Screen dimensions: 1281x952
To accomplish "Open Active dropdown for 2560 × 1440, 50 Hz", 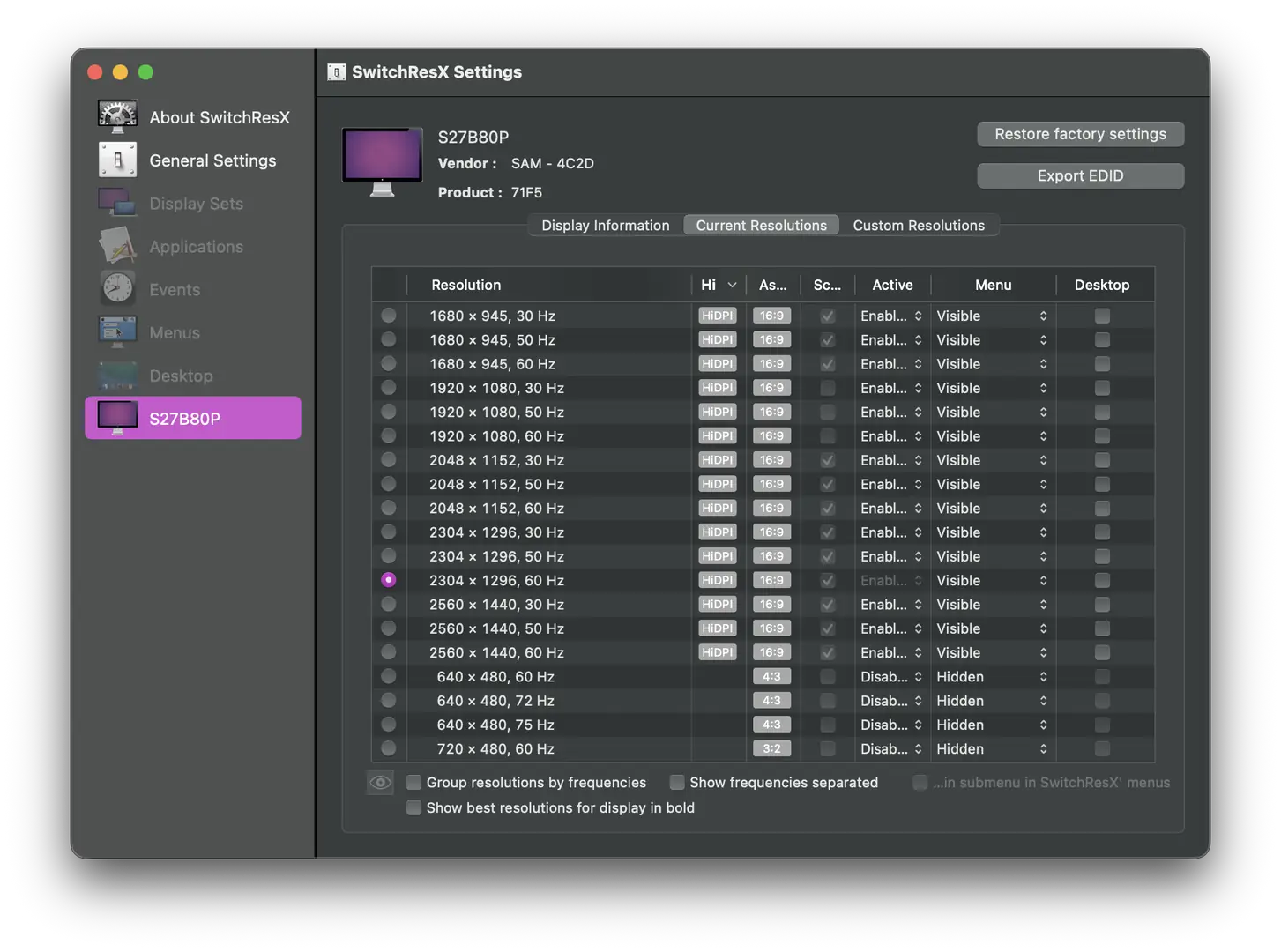I will 891,628.
